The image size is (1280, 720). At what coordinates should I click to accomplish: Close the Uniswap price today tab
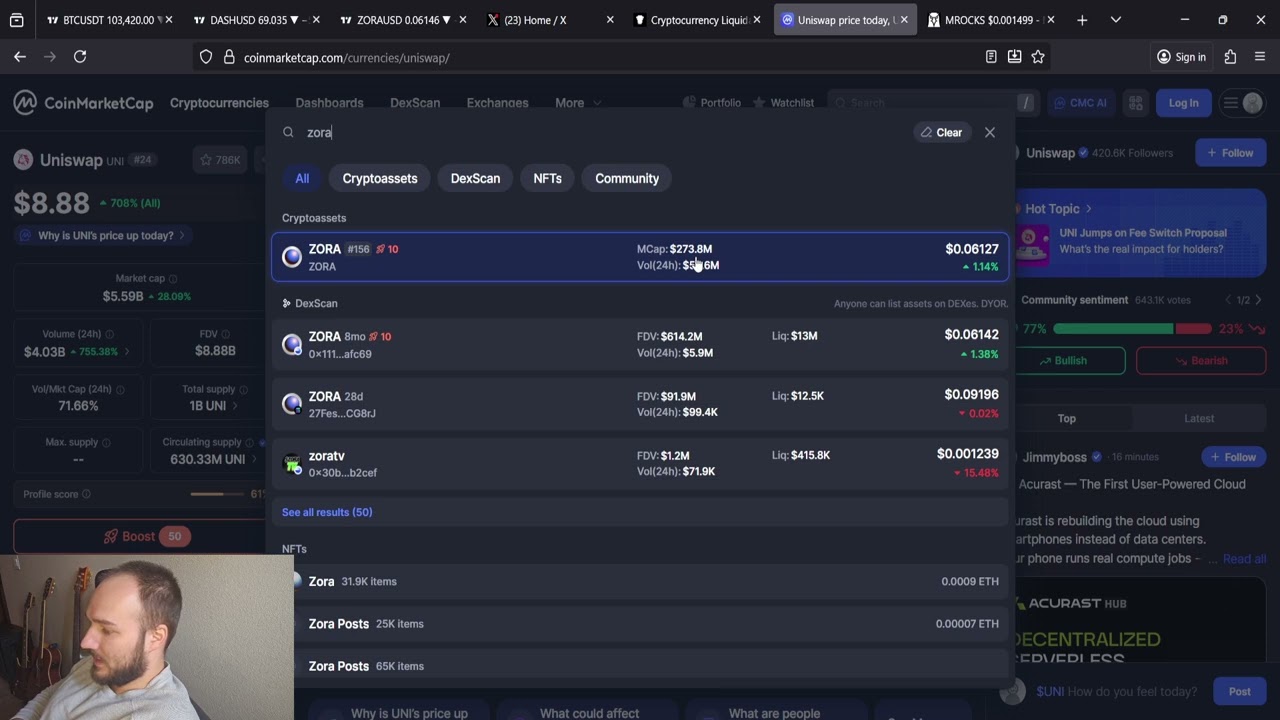(904, 20)
